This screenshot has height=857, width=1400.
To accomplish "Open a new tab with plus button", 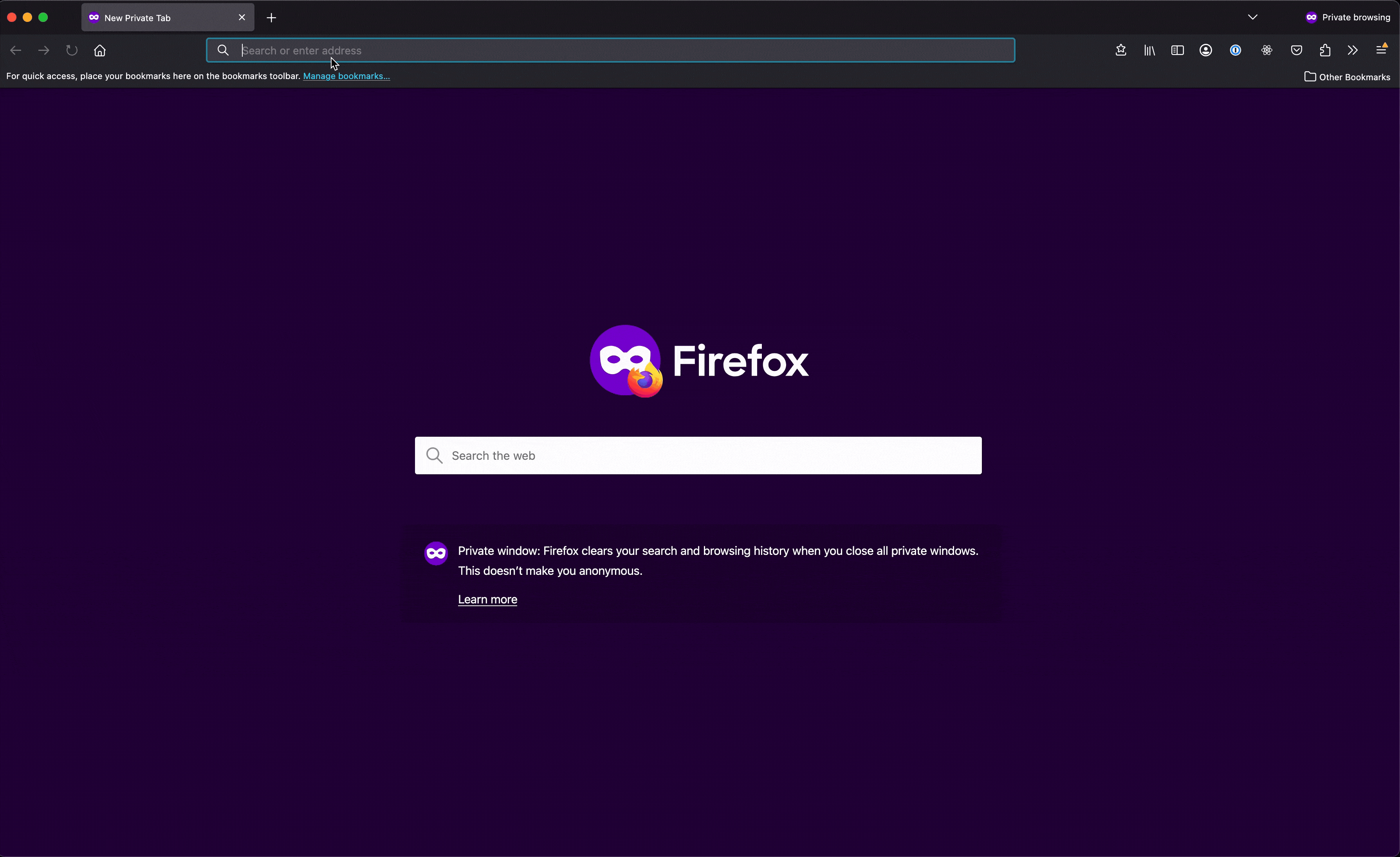I will pyautogui.click(x=272, y=18).
